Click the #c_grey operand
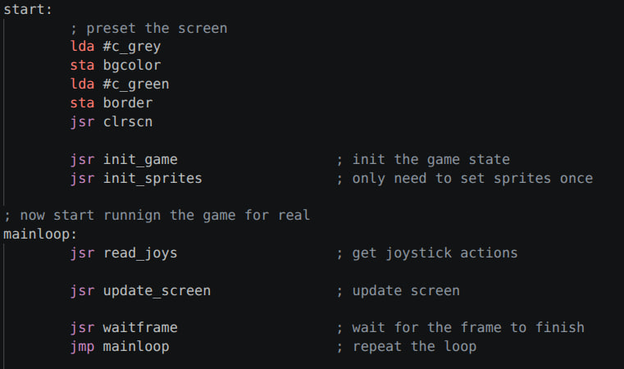This screenshot has height=369, width=624. click(132, 47)
